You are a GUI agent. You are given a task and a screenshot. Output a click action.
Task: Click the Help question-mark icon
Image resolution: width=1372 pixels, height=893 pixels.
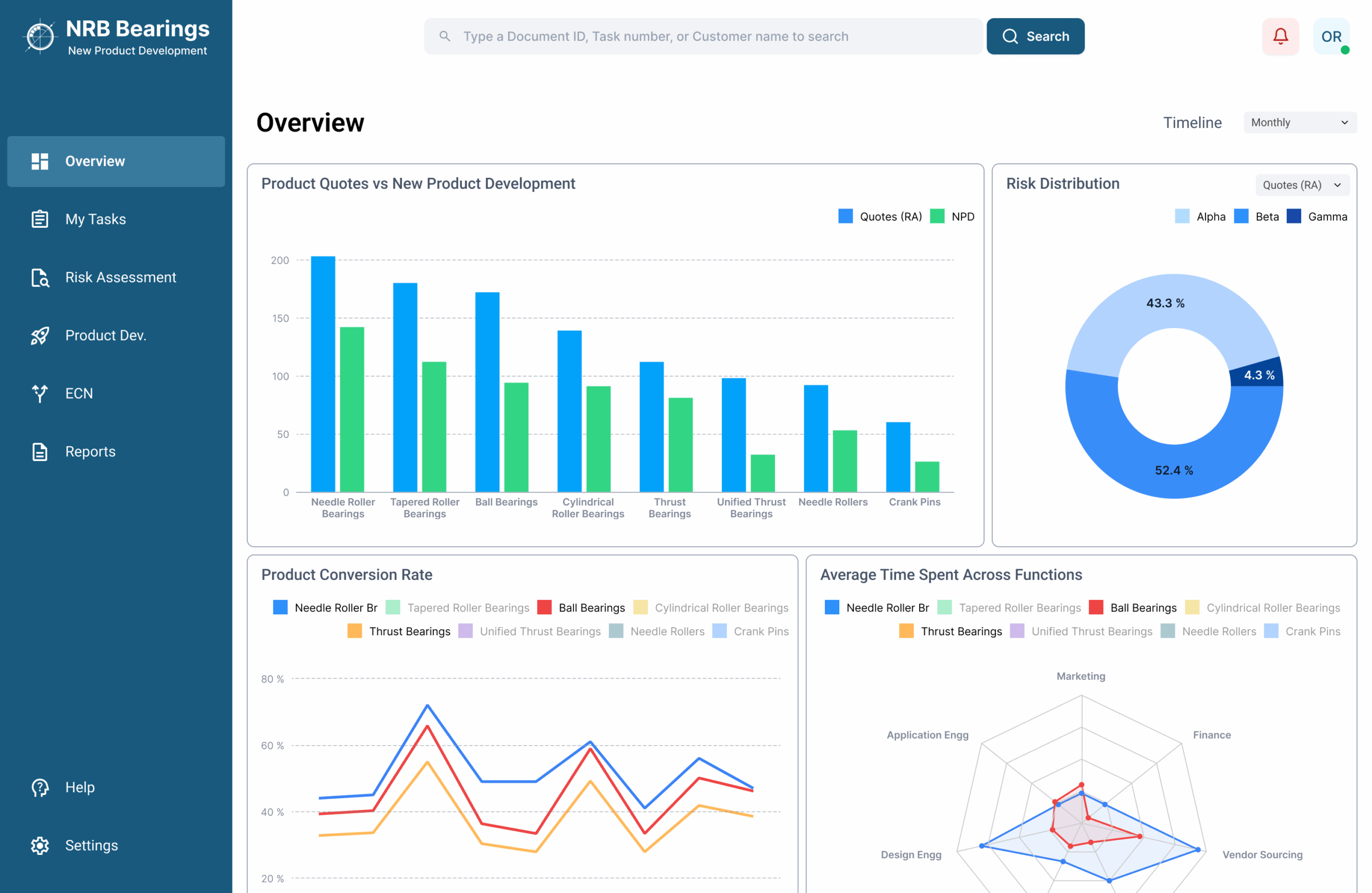tap(40, 787)
